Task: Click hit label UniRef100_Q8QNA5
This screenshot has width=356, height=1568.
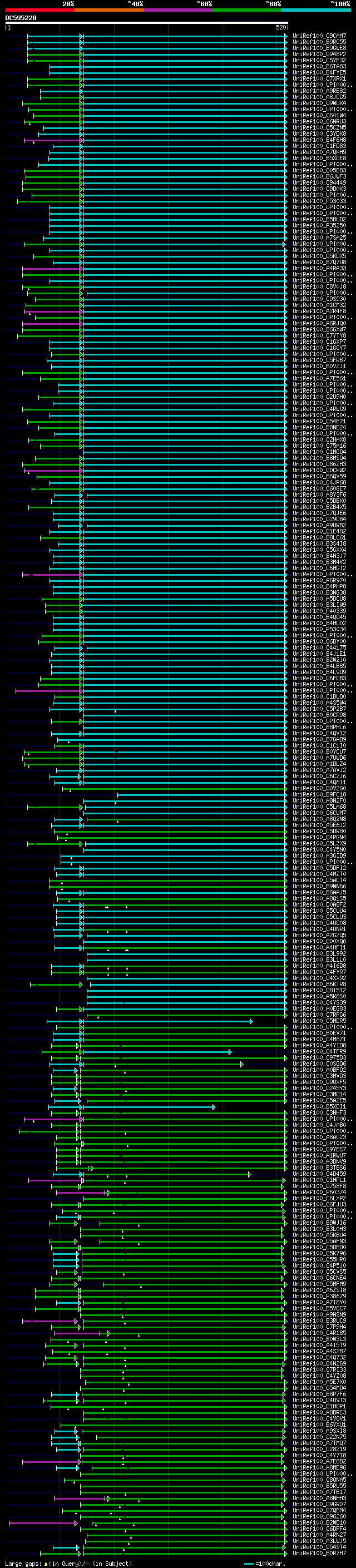Action: point(319,1480)
